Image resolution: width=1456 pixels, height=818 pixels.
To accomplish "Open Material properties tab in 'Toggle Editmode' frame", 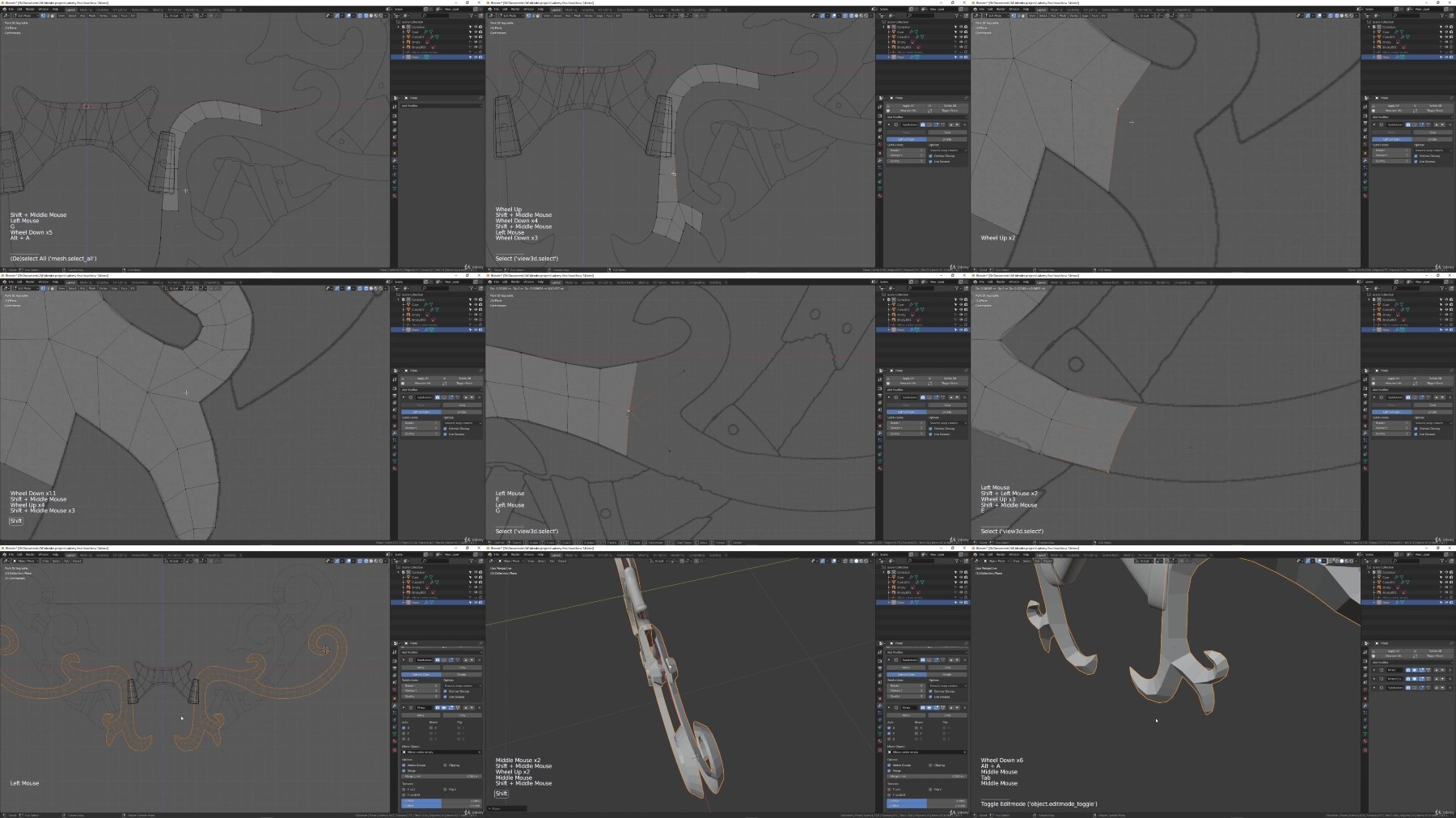I will pyautogui.click(x=1365, y=741).
